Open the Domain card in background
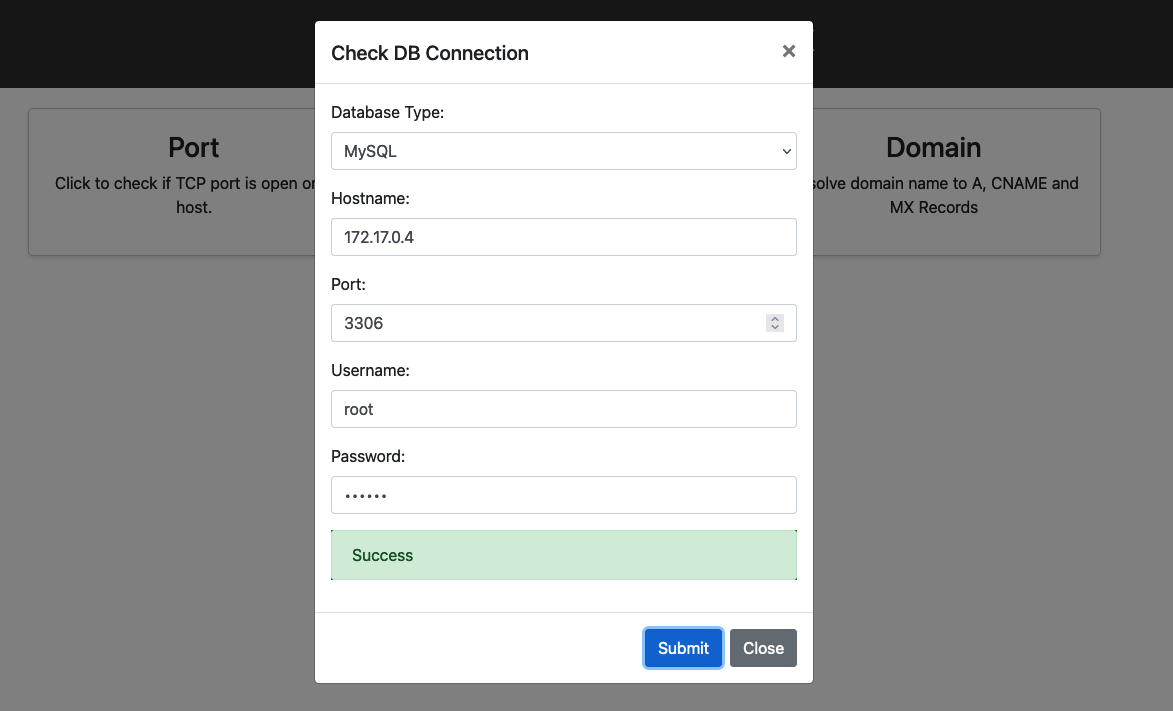Screen dimensions: 1173x711 [x=956, y=182]
